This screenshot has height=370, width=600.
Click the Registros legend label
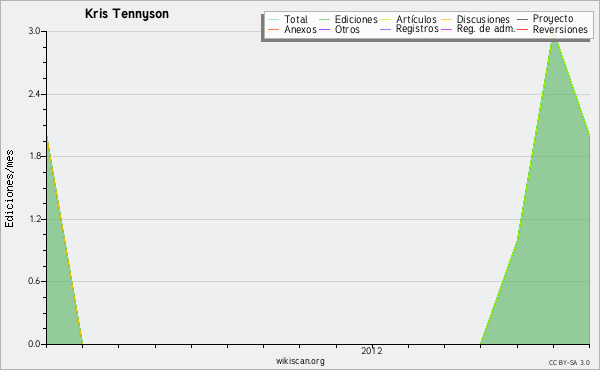tap(417, 29)
